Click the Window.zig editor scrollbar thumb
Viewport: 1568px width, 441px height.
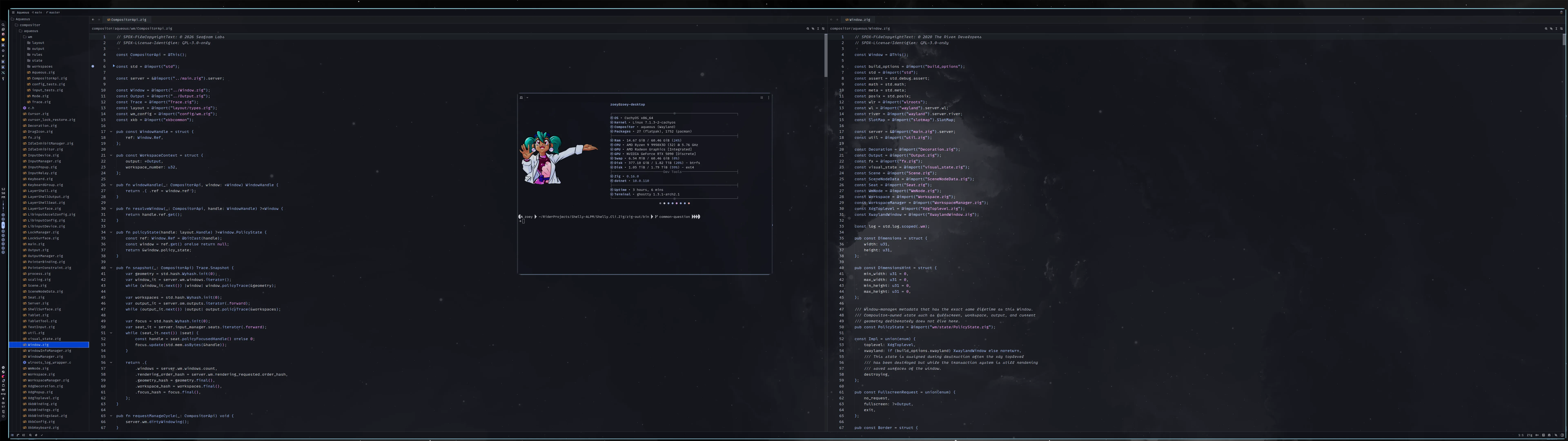tap(1564, 40)
